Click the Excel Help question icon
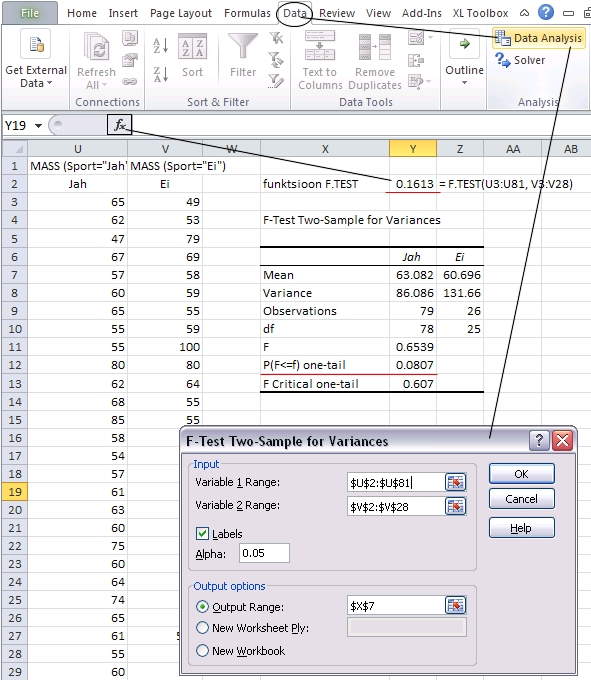Viewport: 591px width, 680px height. click(x=545, y=13)
